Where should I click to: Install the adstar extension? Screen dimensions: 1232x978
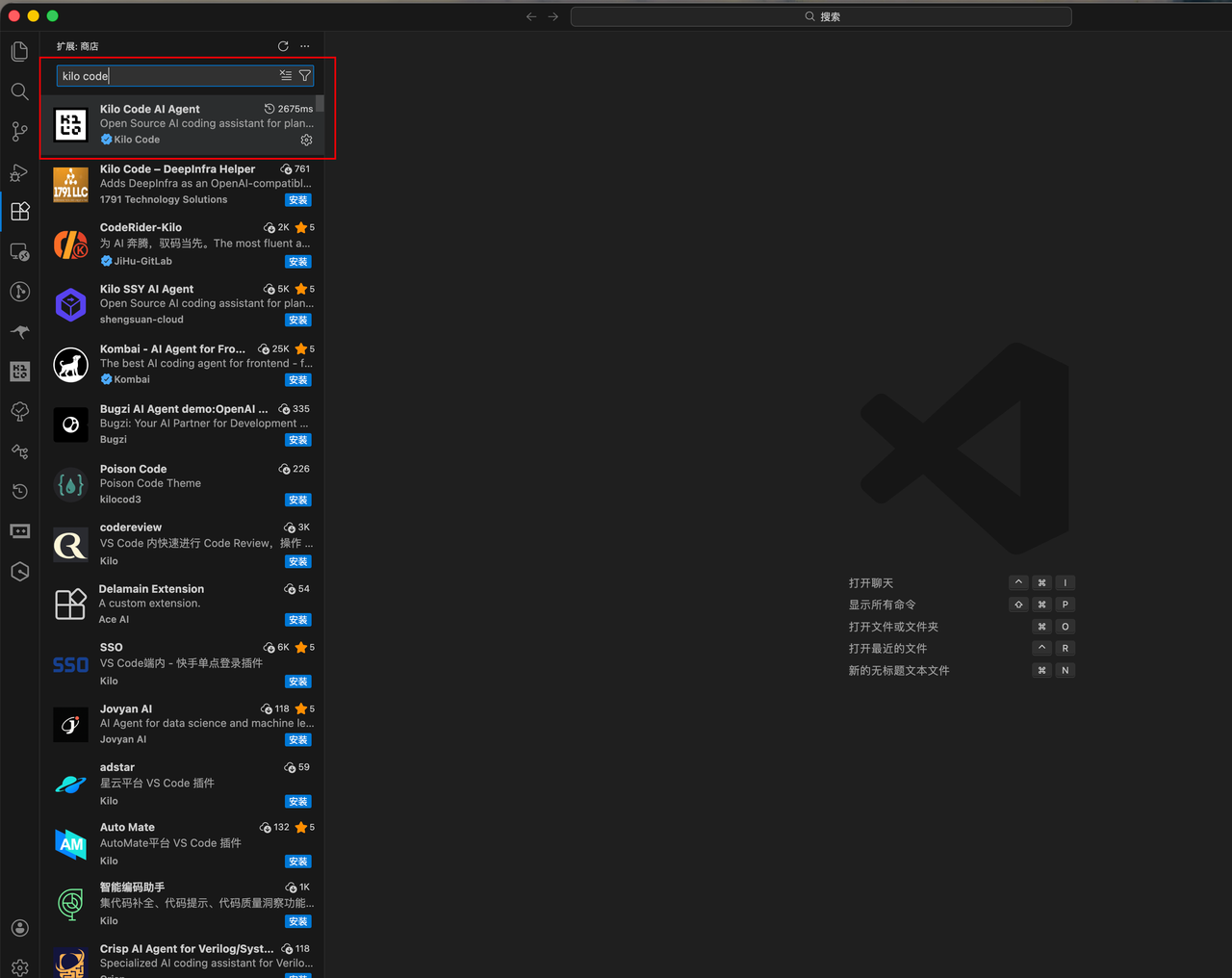(298, 802)
